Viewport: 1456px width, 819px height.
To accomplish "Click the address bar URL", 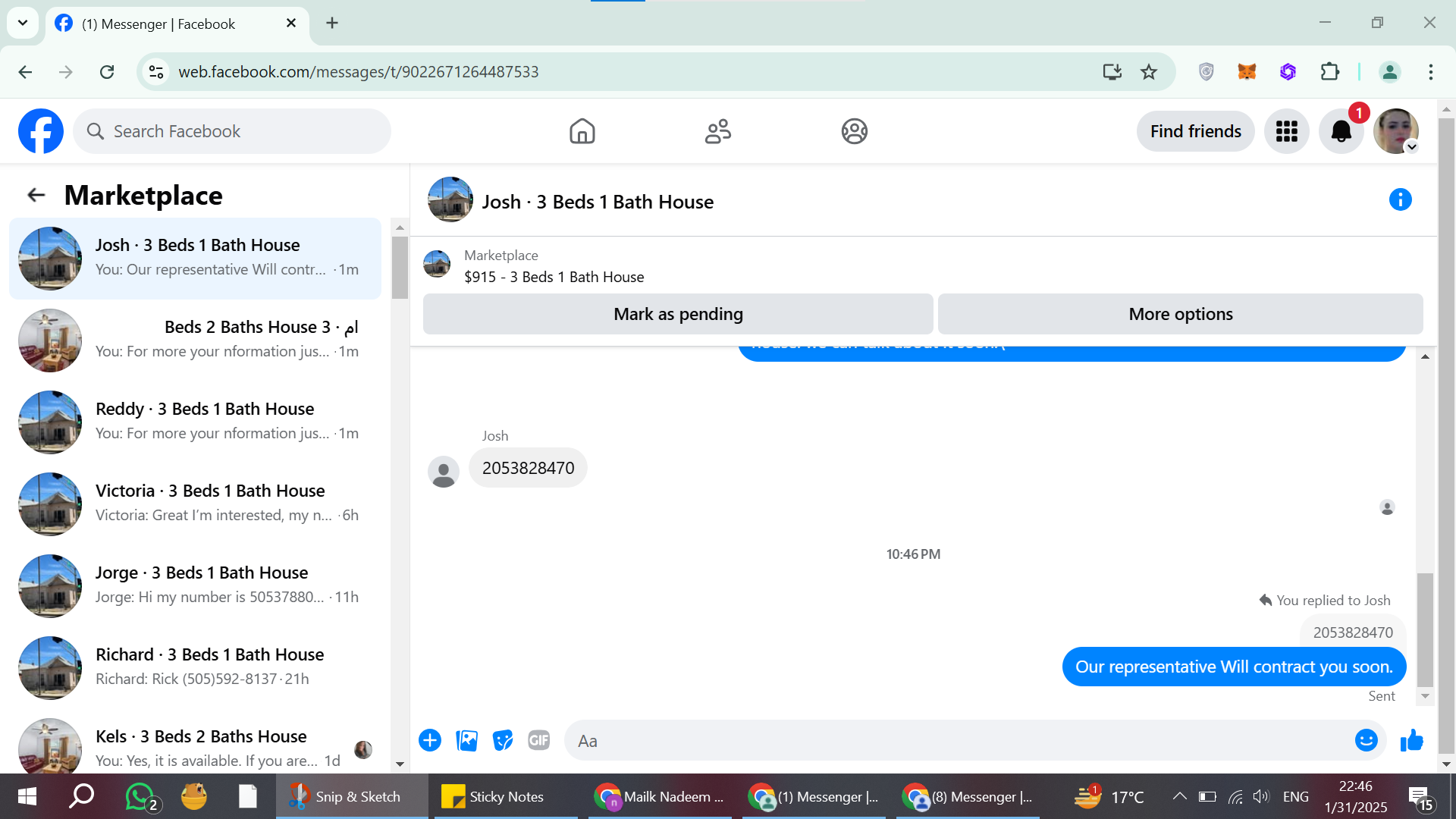I will 358,72.
